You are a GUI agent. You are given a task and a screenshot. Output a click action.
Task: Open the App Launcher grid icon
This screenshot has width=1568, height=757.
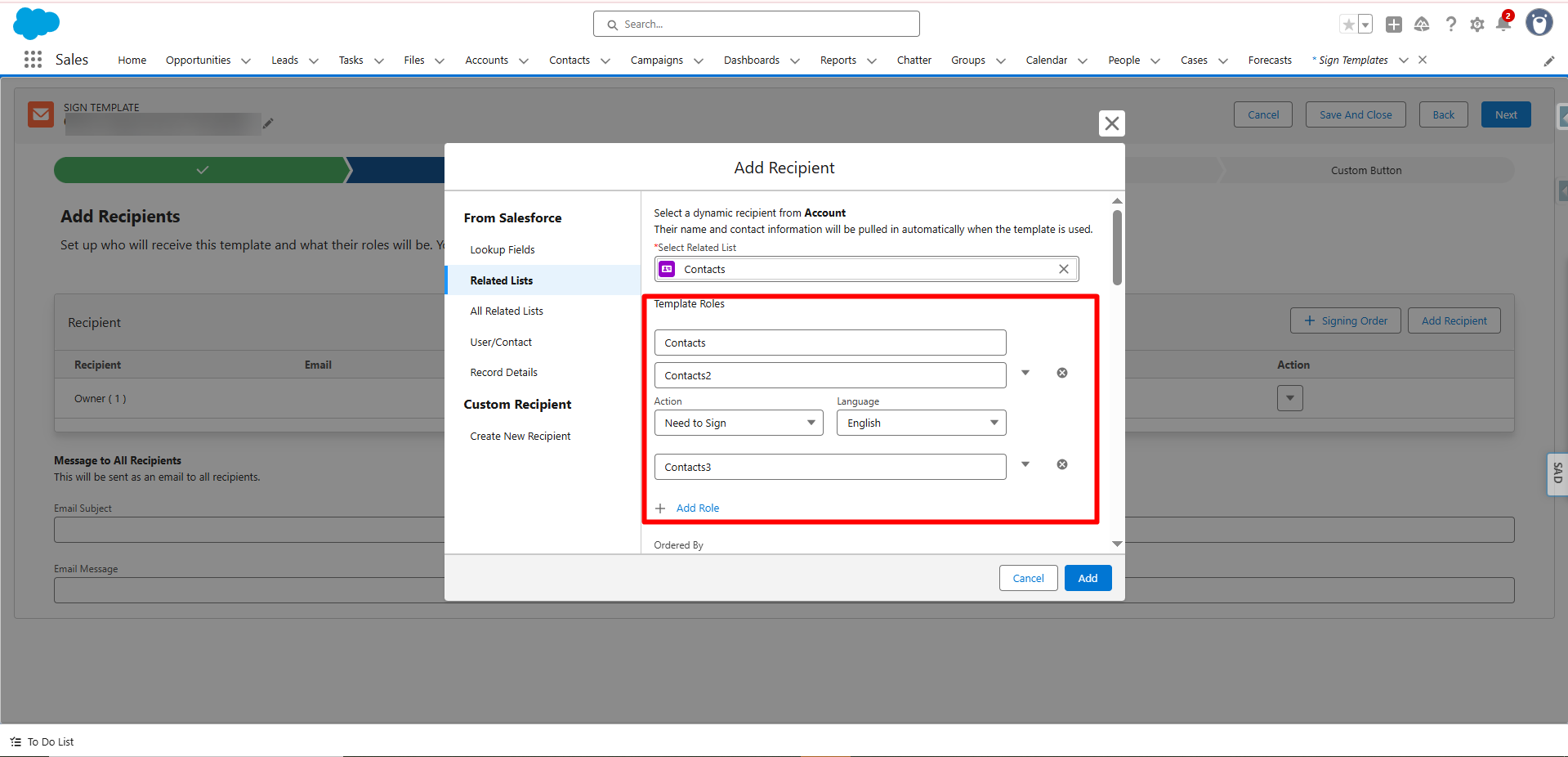tap(33, 60)
